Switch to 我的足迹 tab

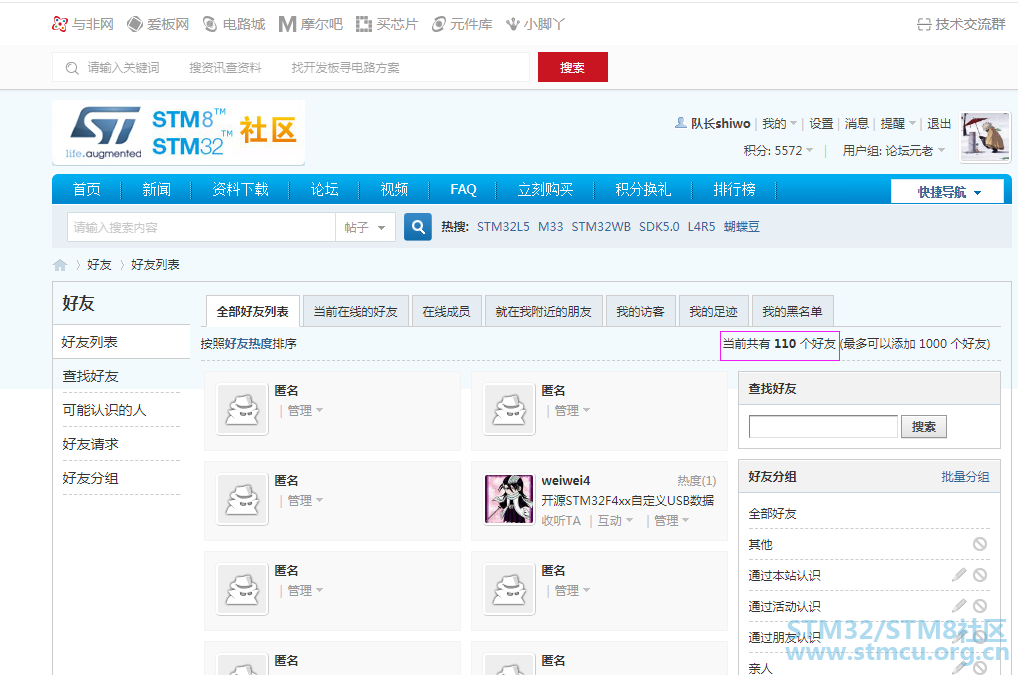pyautogui.click(x=713, y=312)
